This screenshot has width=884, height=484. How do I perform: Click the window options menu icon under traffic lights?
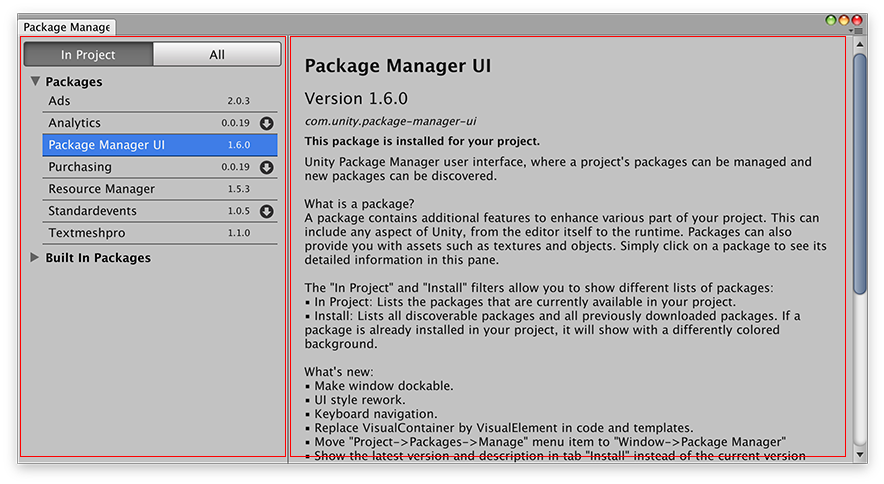click(x=855, y=31)
